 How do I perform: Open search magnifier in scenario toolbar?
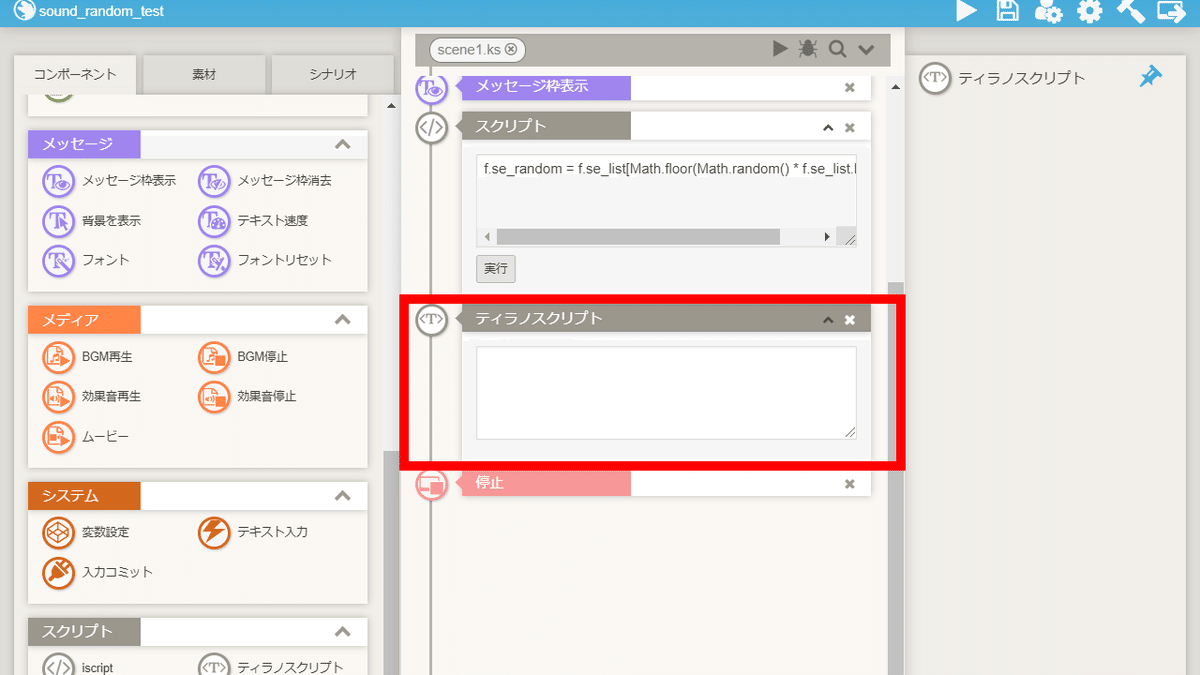(x=837, y=49)
